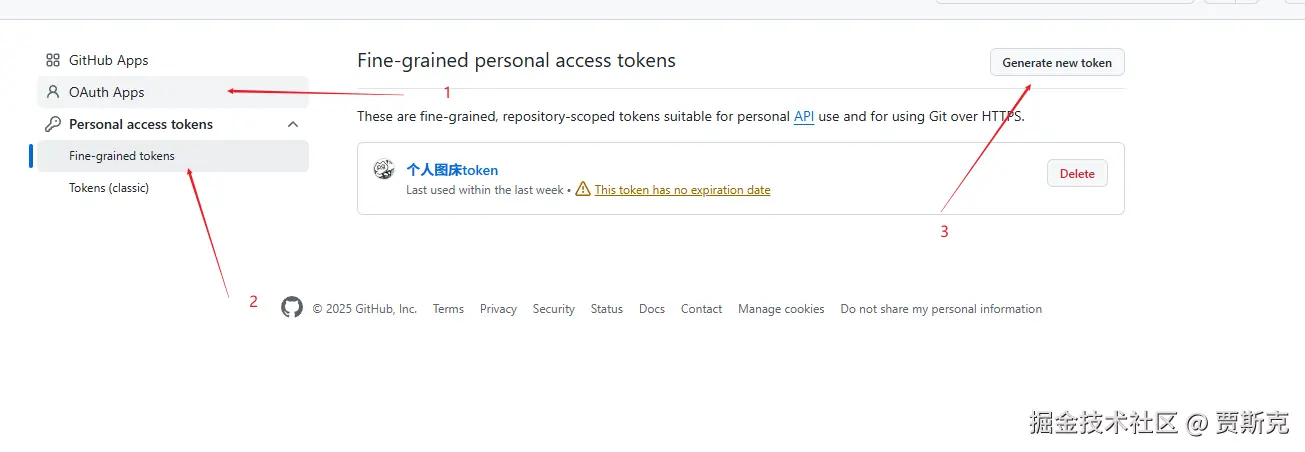Open the Privacy footer link
The image size is (1305, 452).
tap(498, 309)
